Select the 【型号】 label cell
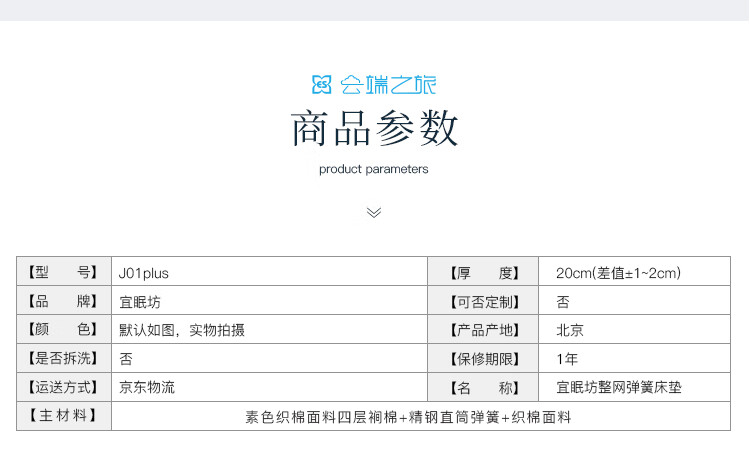This screenshot has width=750, height=465. (x=63, y=272)
